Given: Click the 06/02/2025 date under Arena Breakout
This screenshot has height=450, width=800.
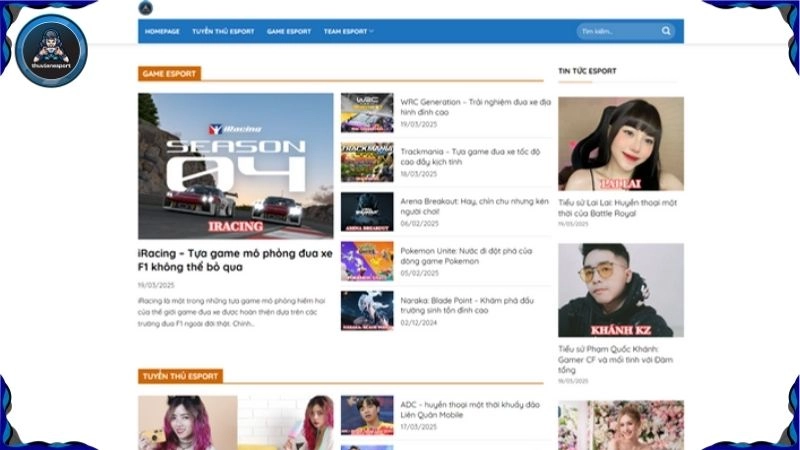Looking at the screenshot, I should coord(419,223).
